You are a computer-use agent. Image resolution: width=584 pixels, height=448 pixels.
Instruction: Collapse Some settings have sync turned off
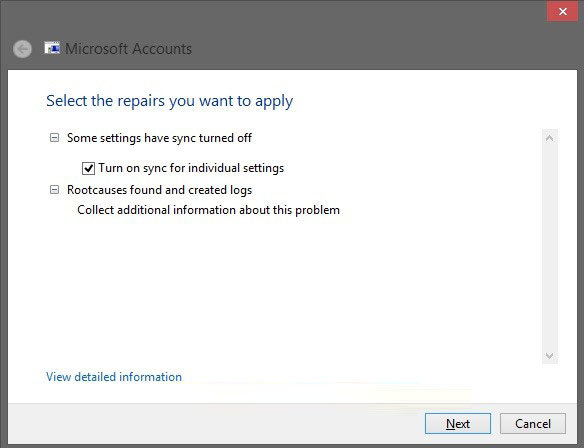[x=54, y=138]
